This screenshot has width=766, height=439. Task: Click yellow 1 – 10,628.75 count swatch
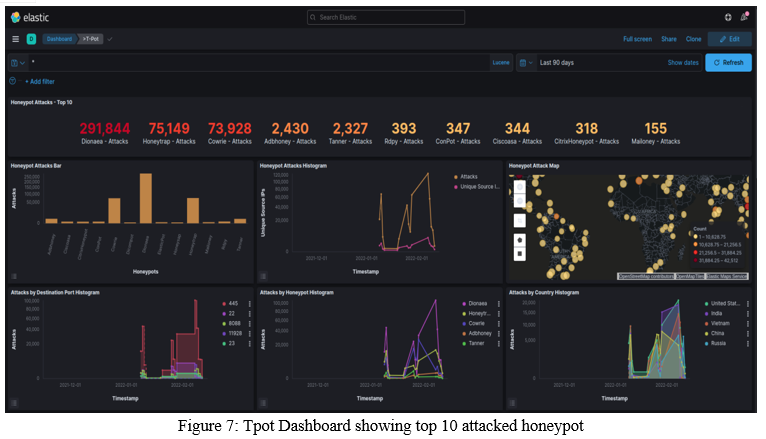(696, 237)
